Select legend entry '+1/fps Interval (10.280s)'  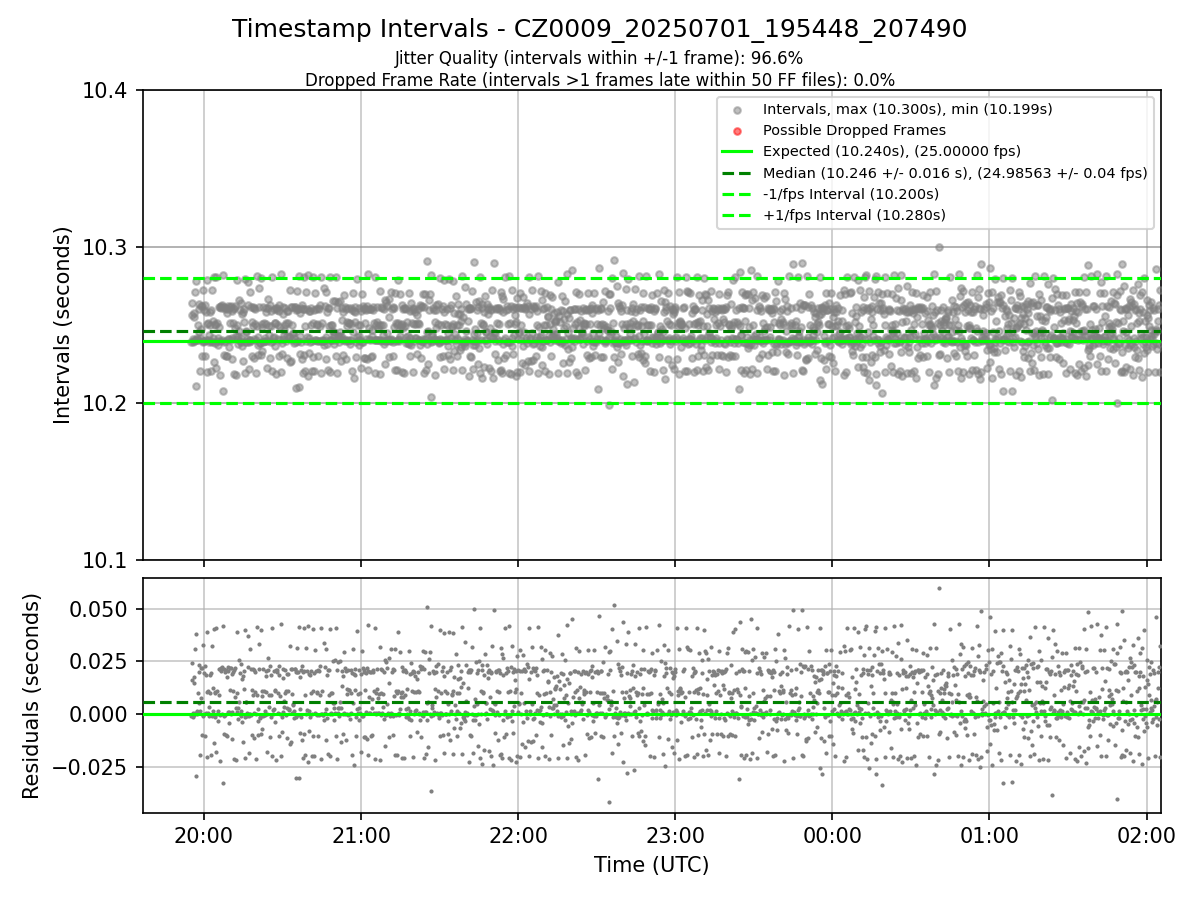click(x=855, y=215)
